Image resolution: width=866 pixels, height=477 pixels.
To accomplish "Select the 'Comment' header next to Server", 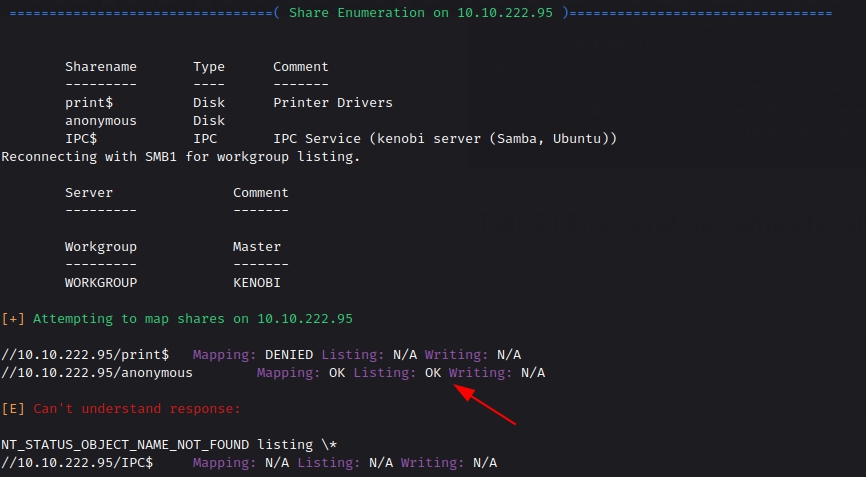I will click(261, 193).
